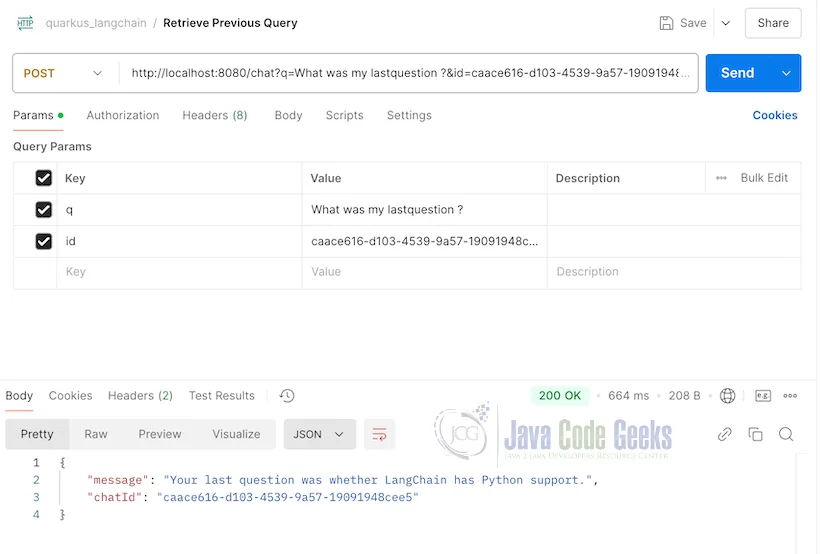Toggle the wrap lines icon
Viewport: 820px width, 554px height.
(x=379, y=434)
